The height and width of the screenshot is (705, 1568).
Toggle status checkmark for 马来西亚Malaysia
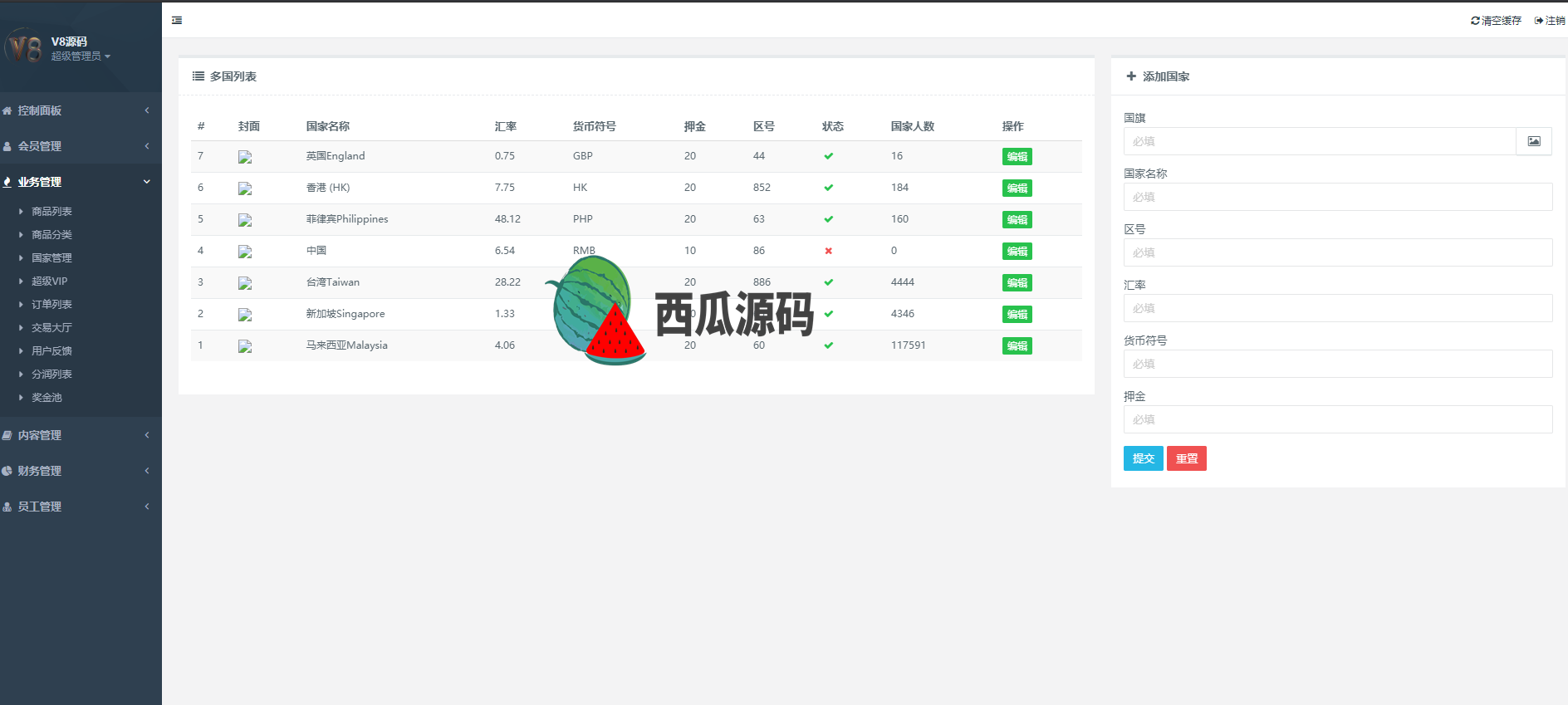click(x=828, y=345)
